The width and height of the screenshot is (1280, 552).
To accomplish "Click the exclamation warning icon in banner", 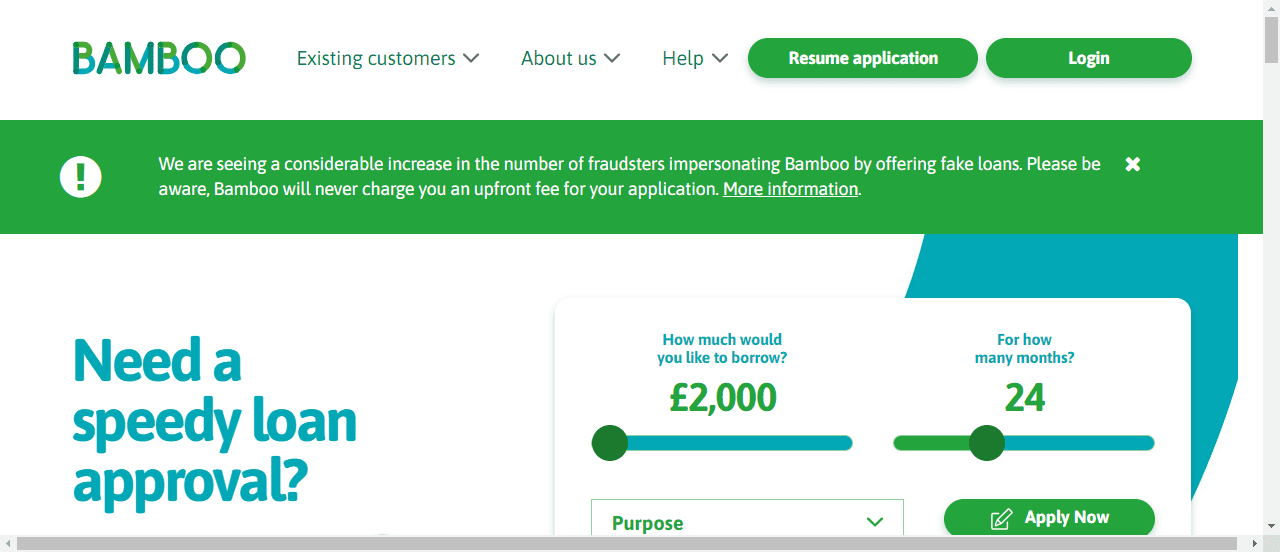I will tap(81, 177).
